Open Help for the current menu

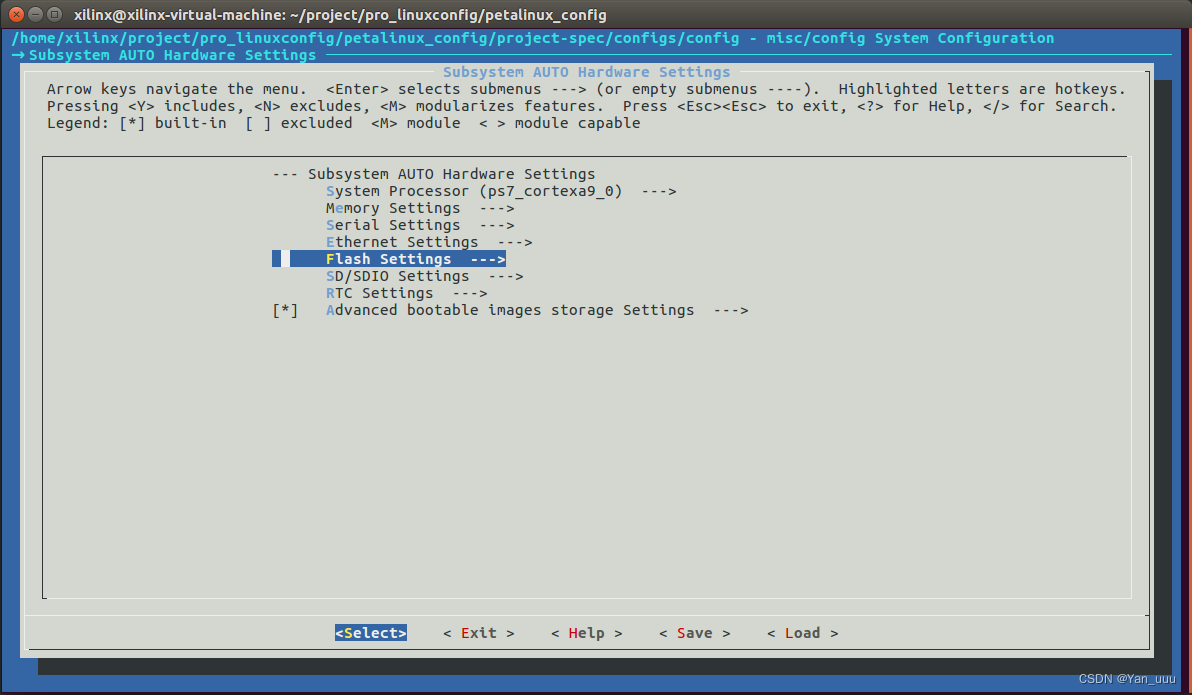point(586,632)
